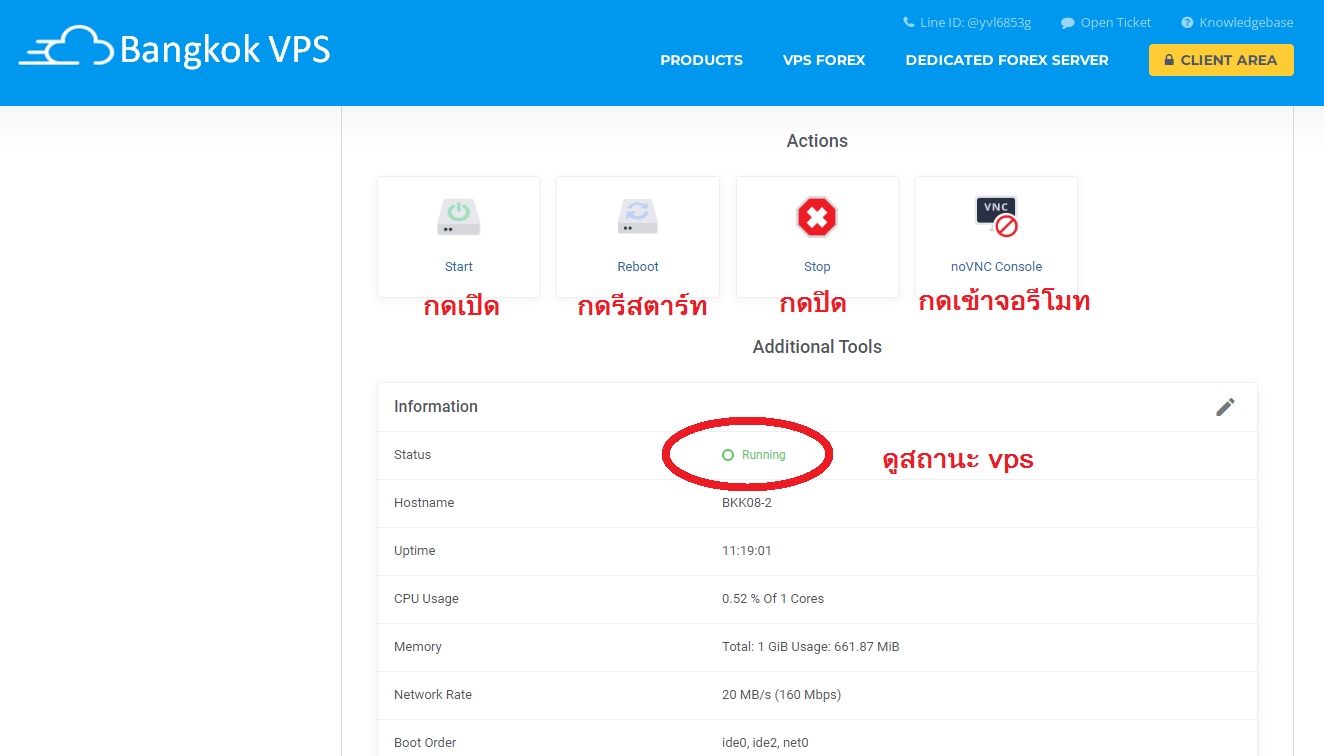Click the Stop label link
Image resolution: width=1324 pixels, height=756 pixels.
coord(817,267)
